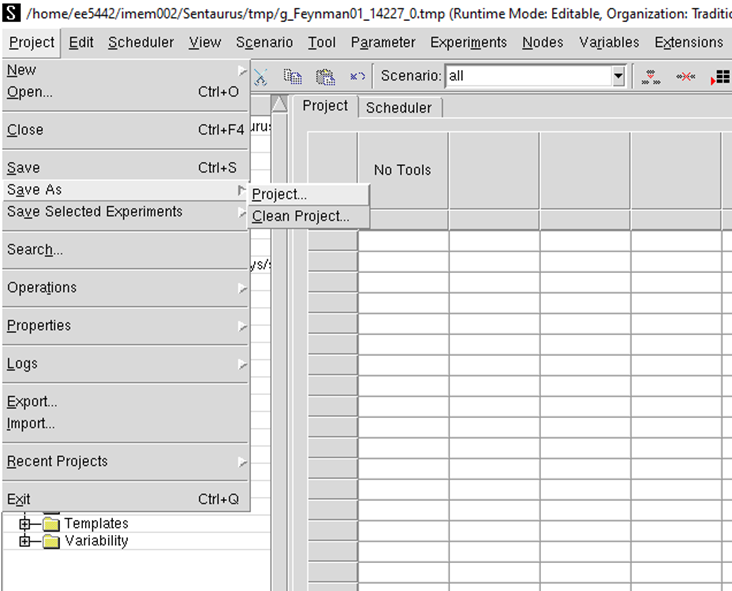
Task: Click Exit in the Project menu
Action: [19, 499]
